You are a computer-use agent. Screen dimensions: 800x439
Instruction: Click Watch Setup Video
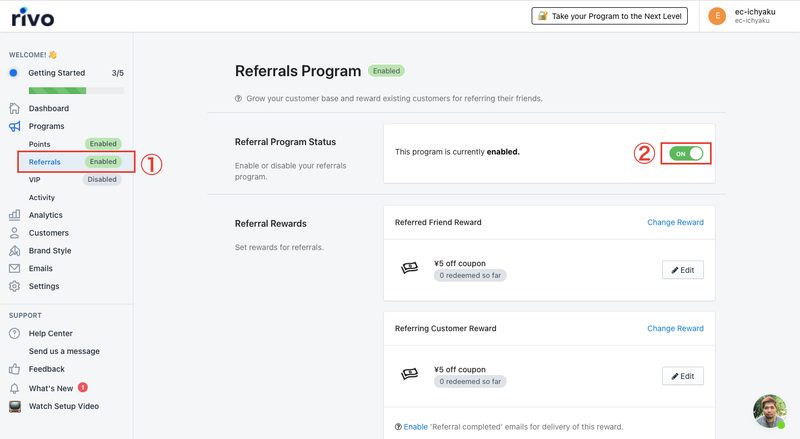tap(64, 406)
